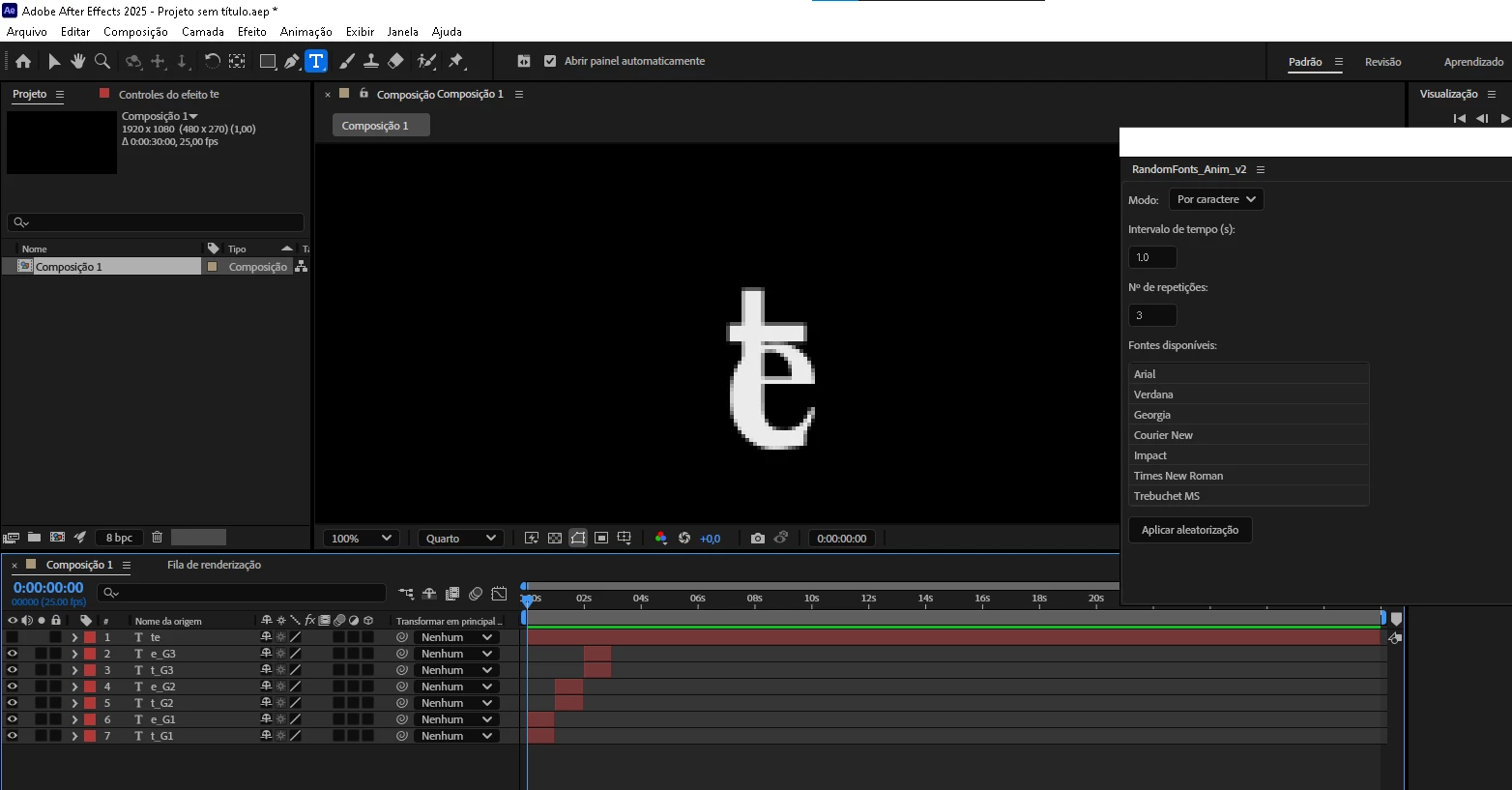Switch to Controles do efeito tab
Image resolution: width=1512 pixels, height=790 pixels.
point(168,94)
